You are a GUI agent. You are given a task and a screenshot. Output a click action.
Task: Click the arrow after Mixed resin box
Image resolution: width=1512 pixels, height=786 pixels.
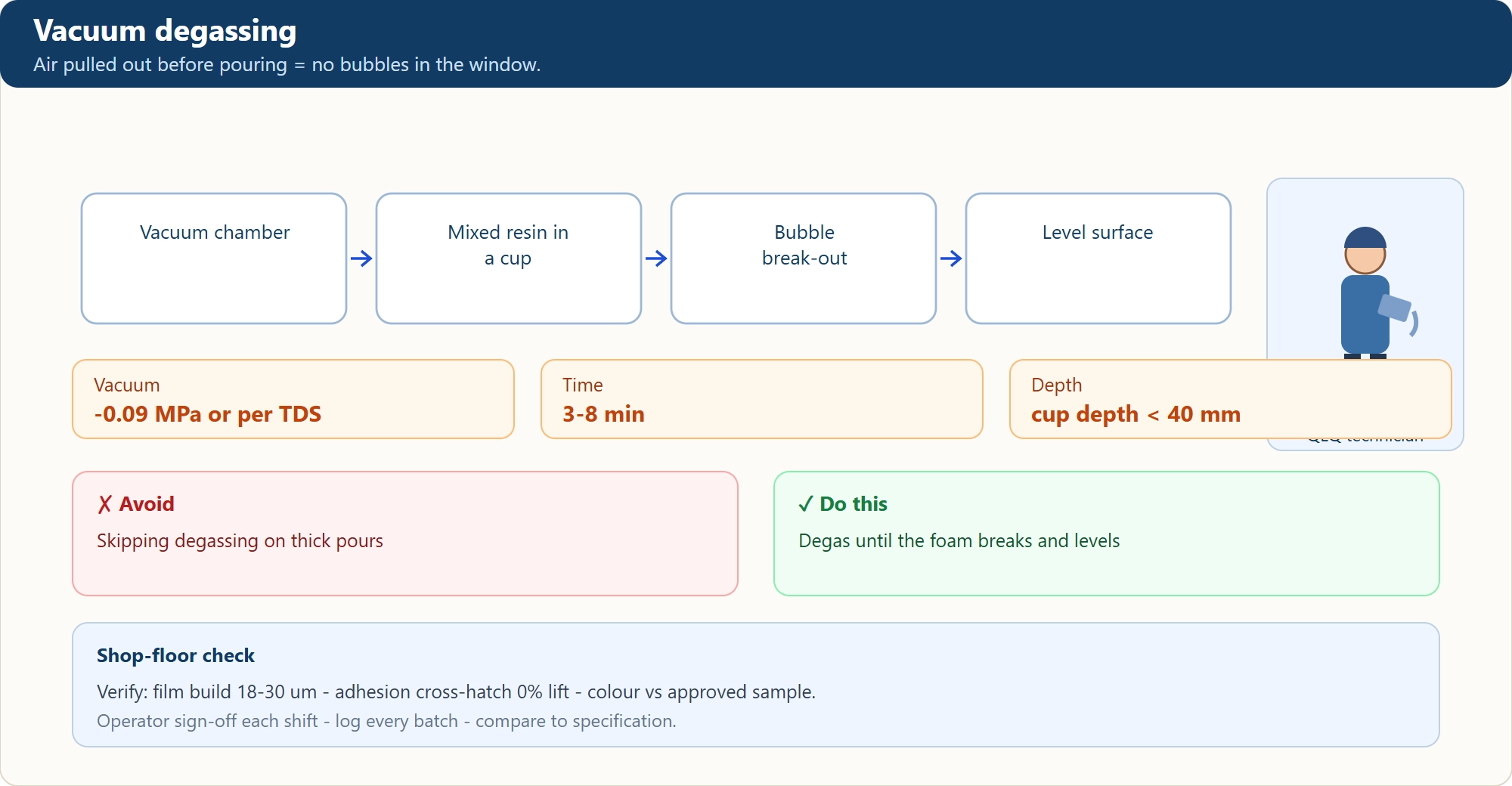656,258
